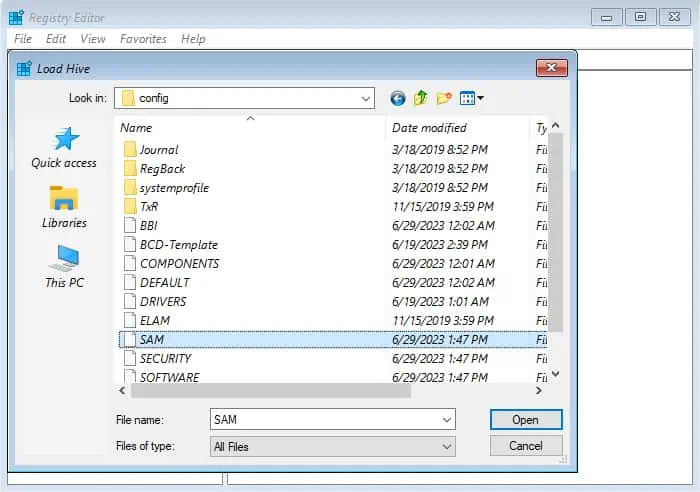Click the Open button
This screenshot has width=700, height=492.
[526, 420]
